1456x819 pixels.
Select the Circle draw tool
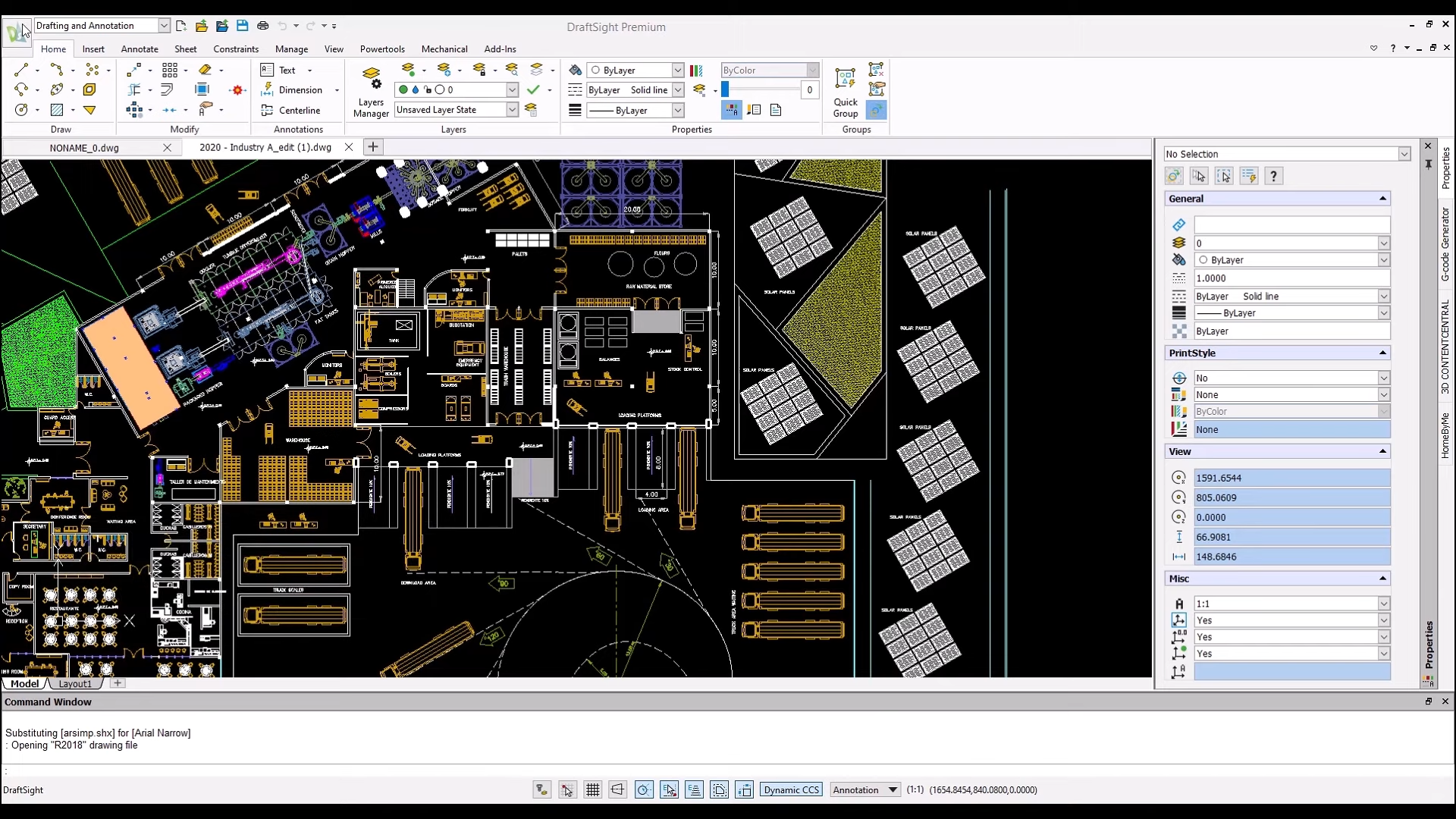pos(21,110)
